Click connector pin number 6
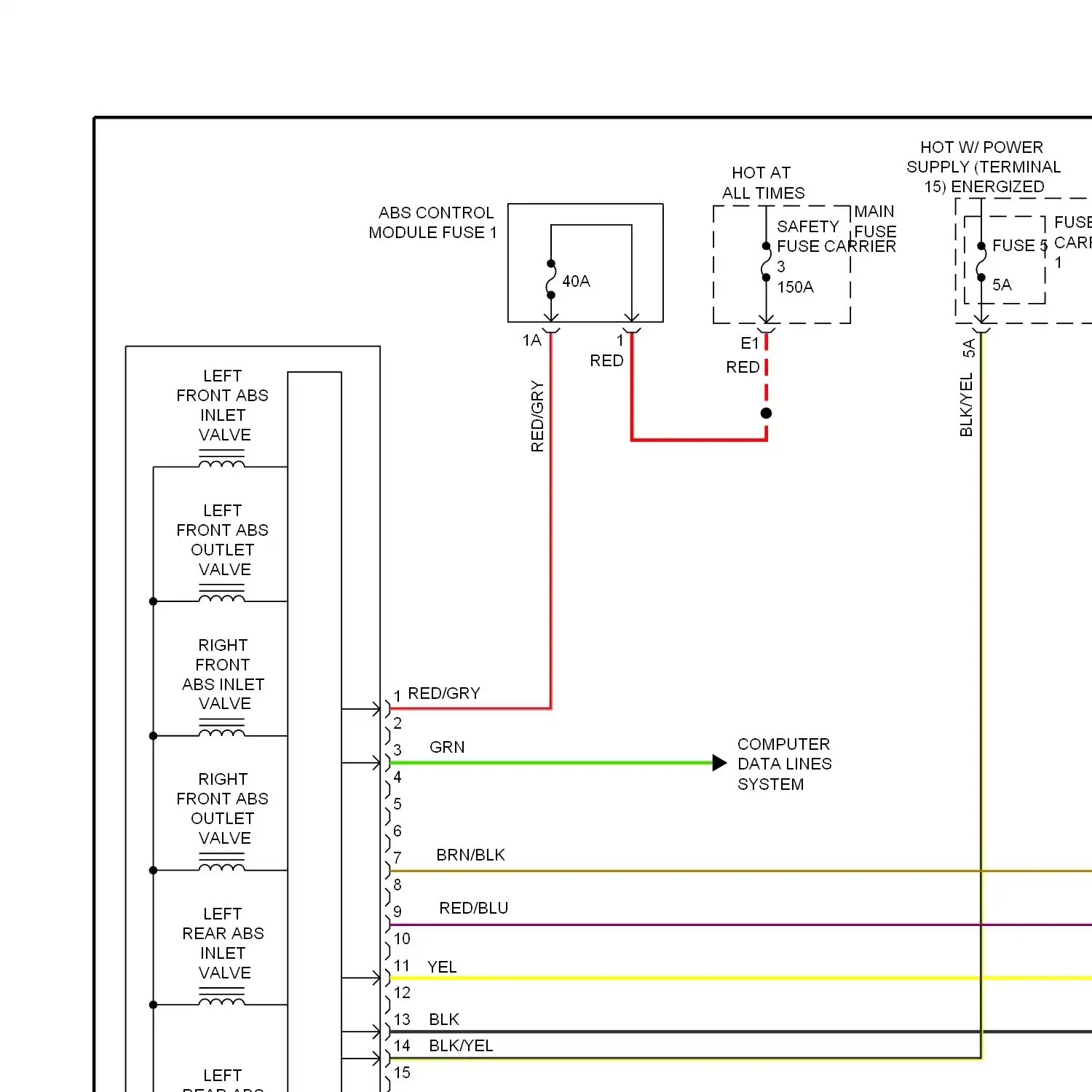The width and height of the screenshot is (1092, 1092). click(397, 831)
